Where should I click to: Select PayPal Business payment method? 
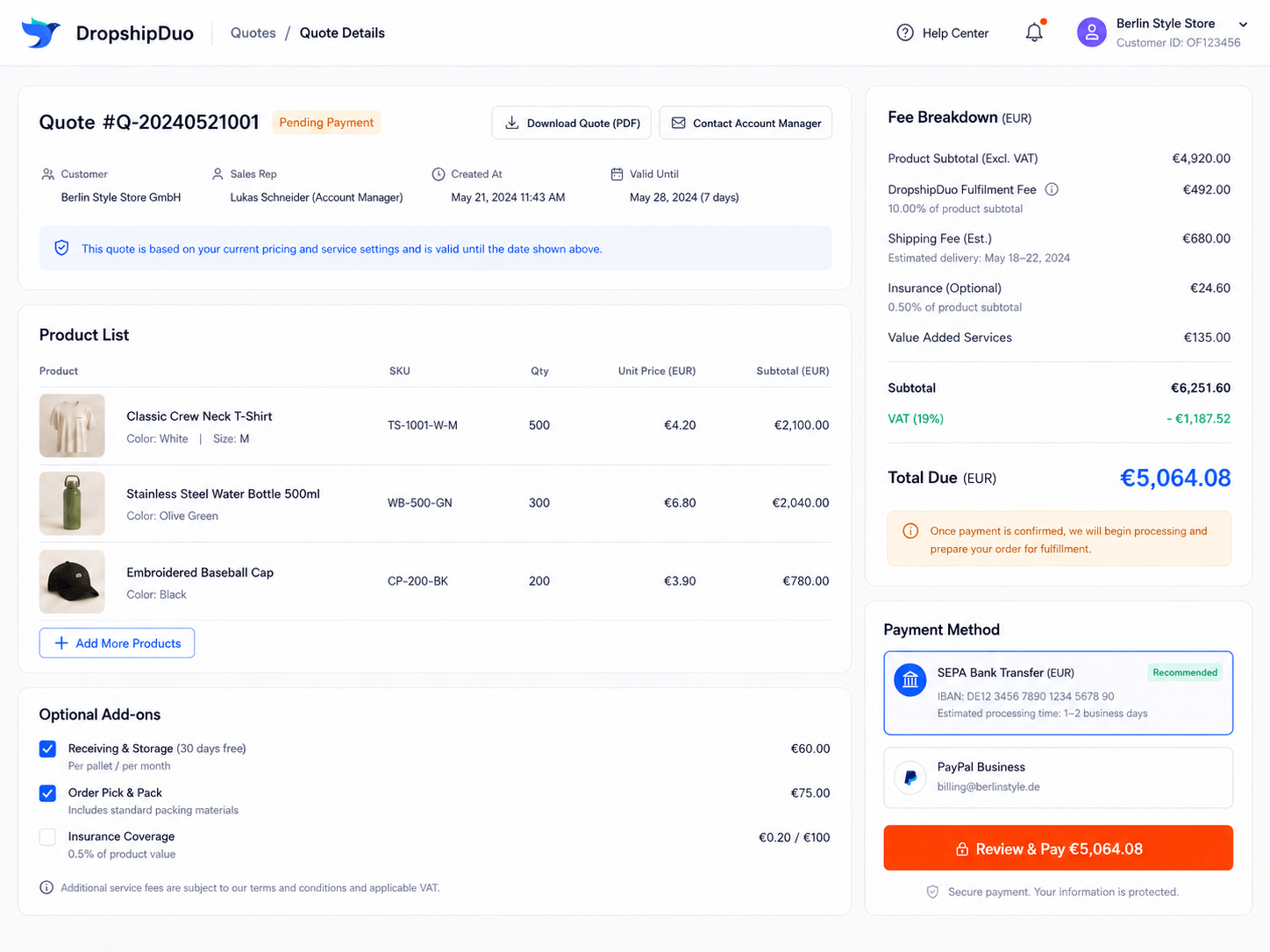pyautogui.click(x=1058, y=778)
